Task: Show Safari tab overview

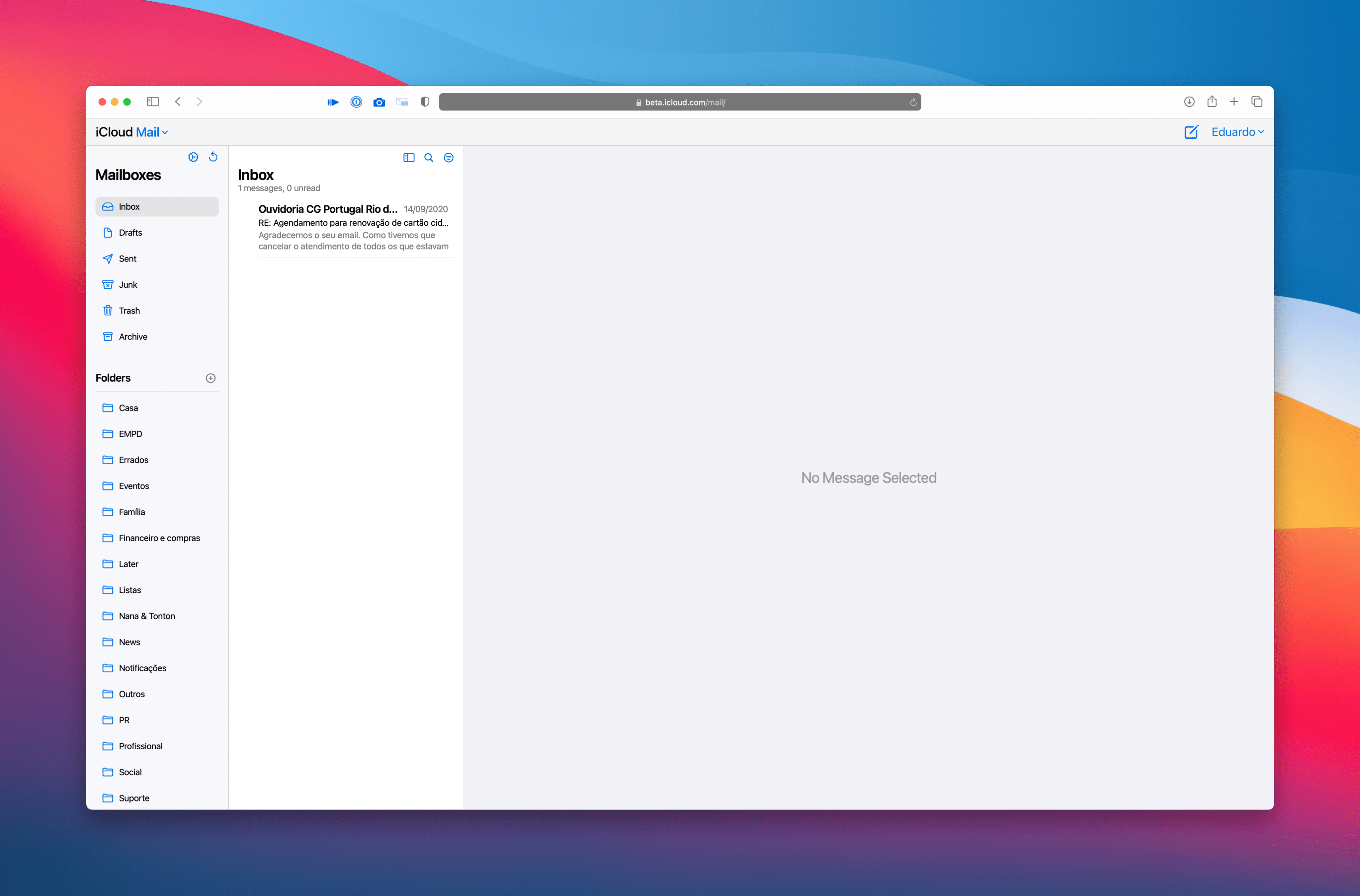Action: (x=1256, y=101)
